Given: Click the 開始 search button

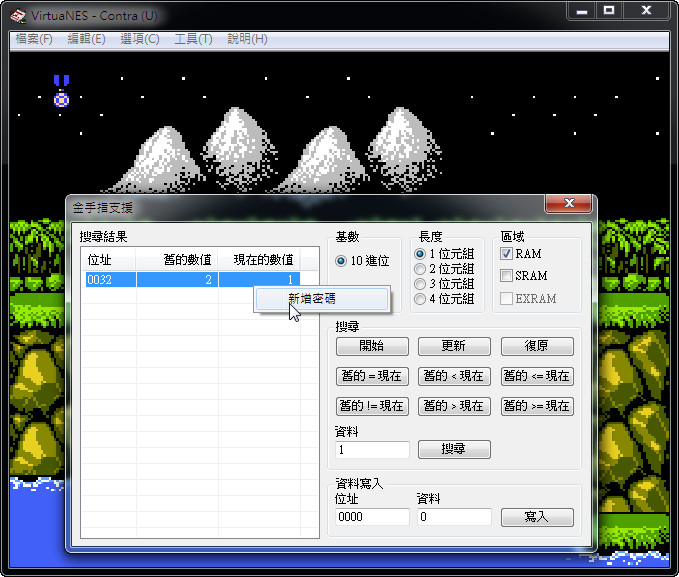Looking at the screenshot, I should click(372, 346).
